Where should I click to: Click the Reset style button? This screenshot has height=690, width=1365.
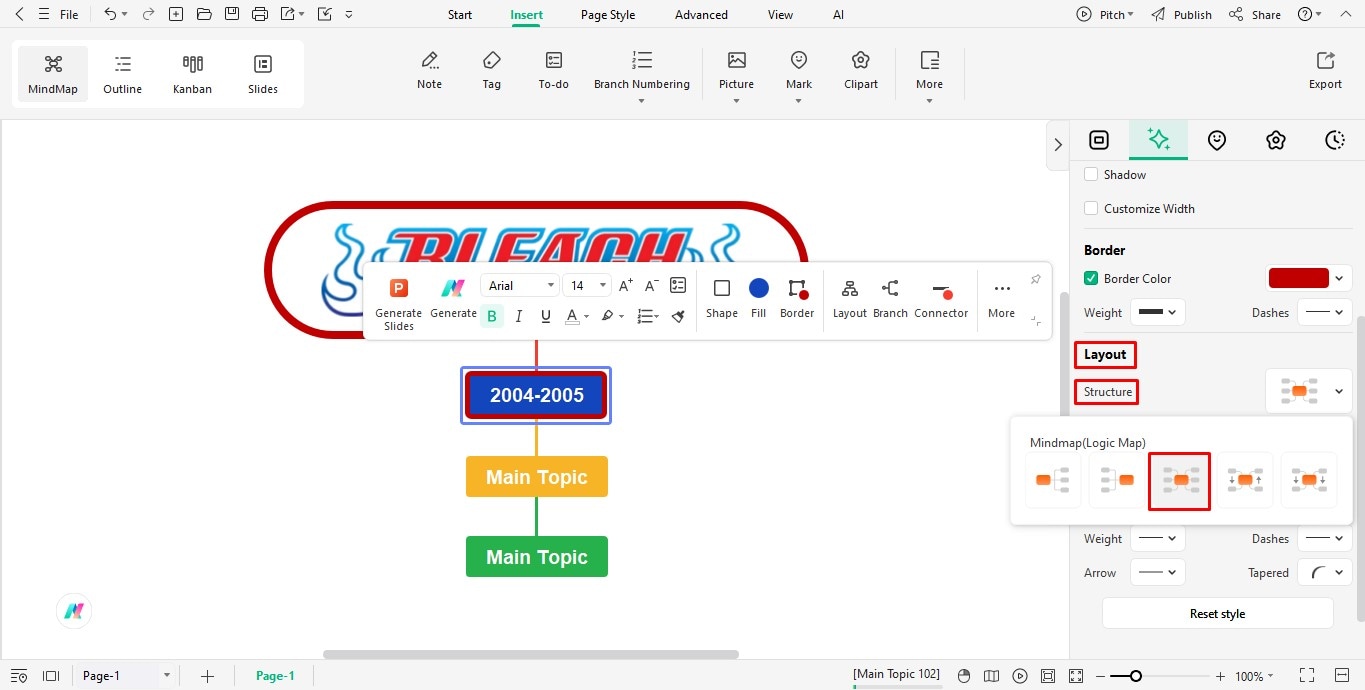[1217, 613]
